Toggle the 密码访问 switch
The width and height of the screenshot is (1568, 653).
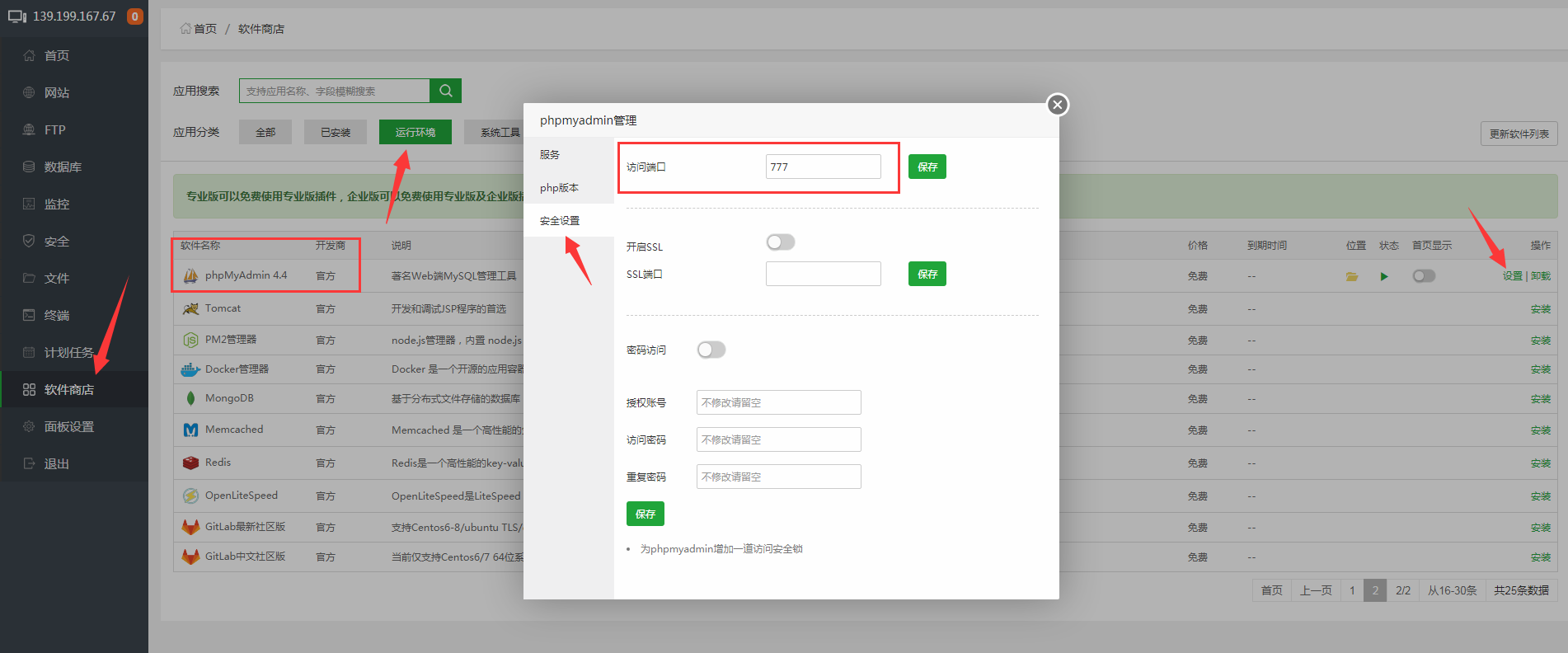pos(711,350)
